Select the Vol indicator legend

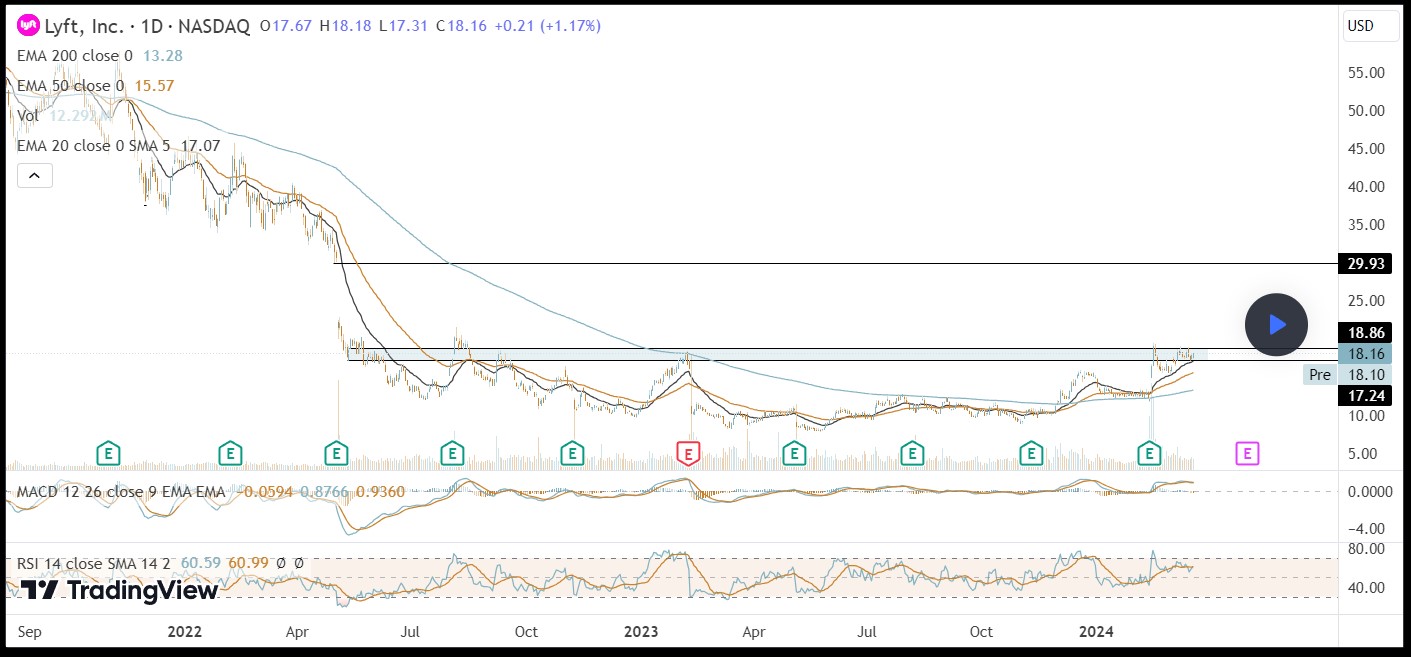pyautogui.click(x=28, y=116)
